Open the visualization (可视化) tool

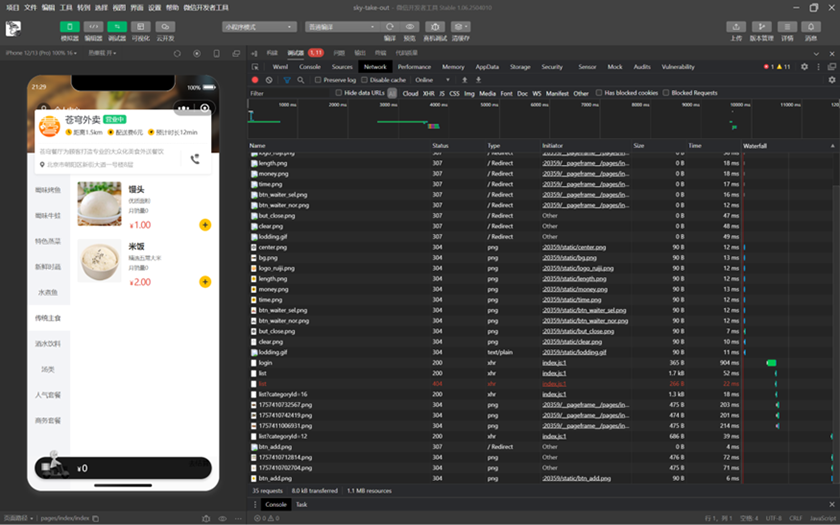(140, 27)
